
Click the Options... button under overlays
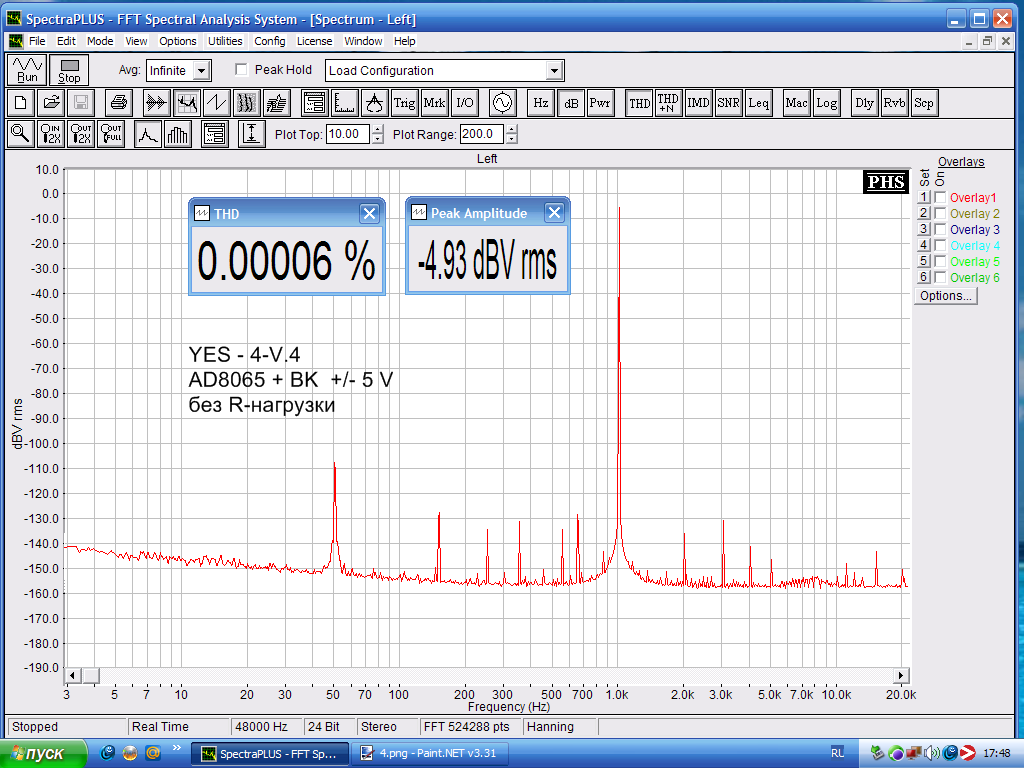click(x=945, y=296)
